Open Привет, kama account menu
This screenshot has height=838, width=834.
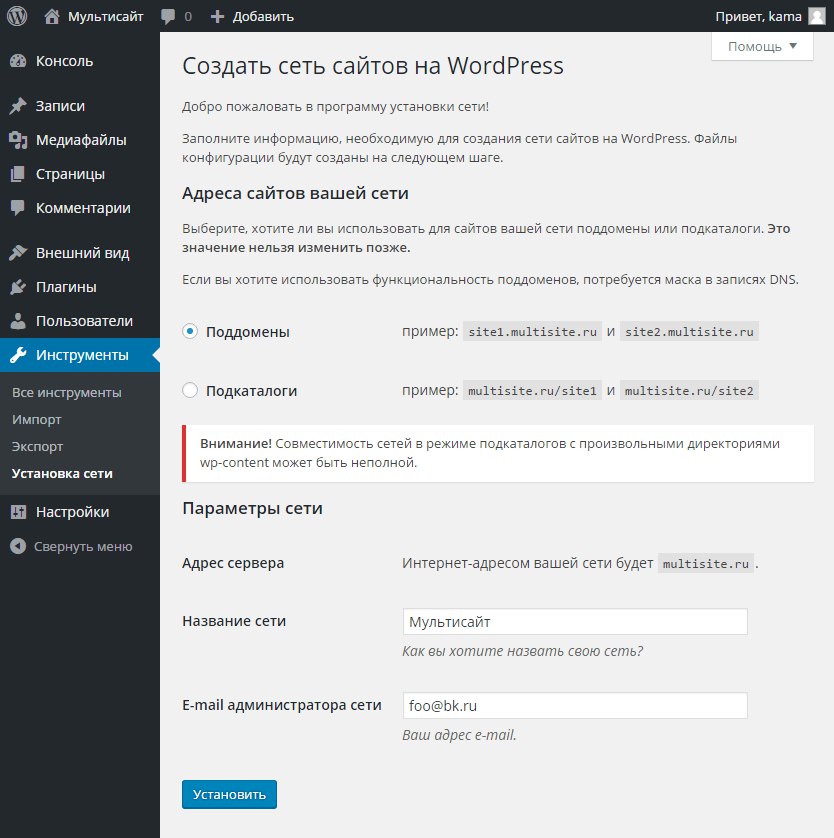pos(770,17)
